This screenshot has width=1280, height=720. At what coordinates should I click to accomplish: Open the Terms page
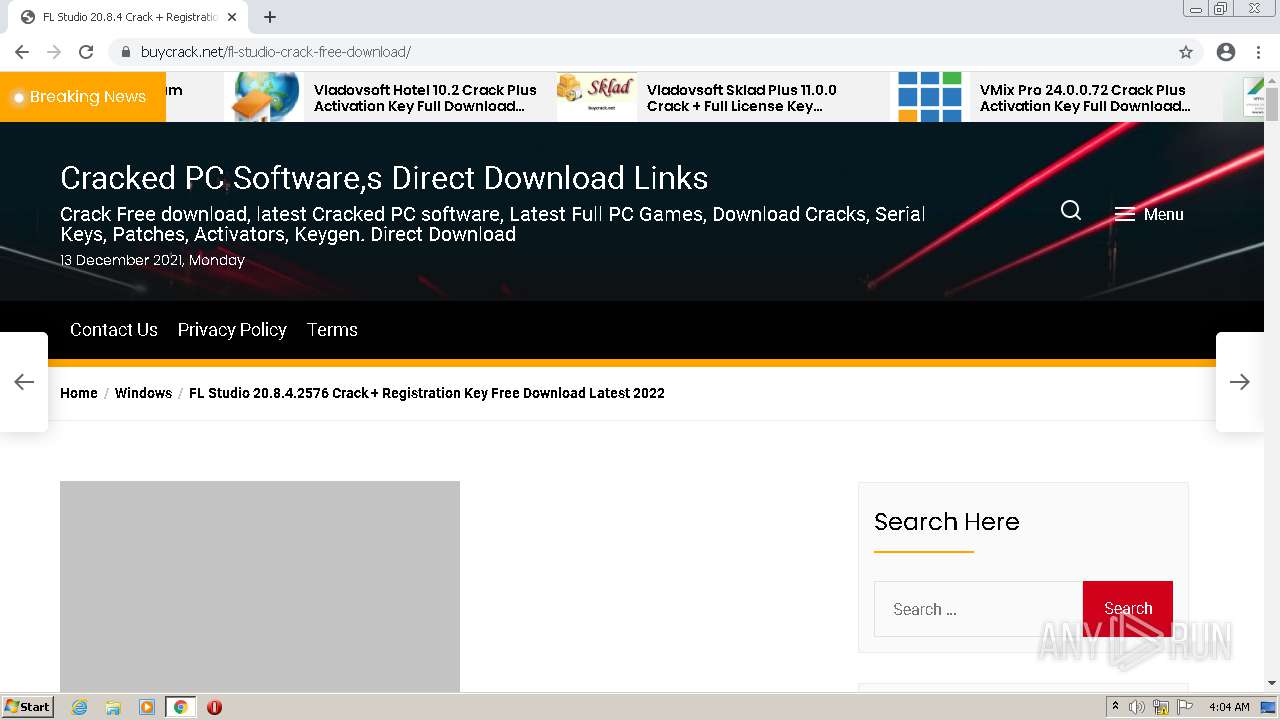[332, 330]
